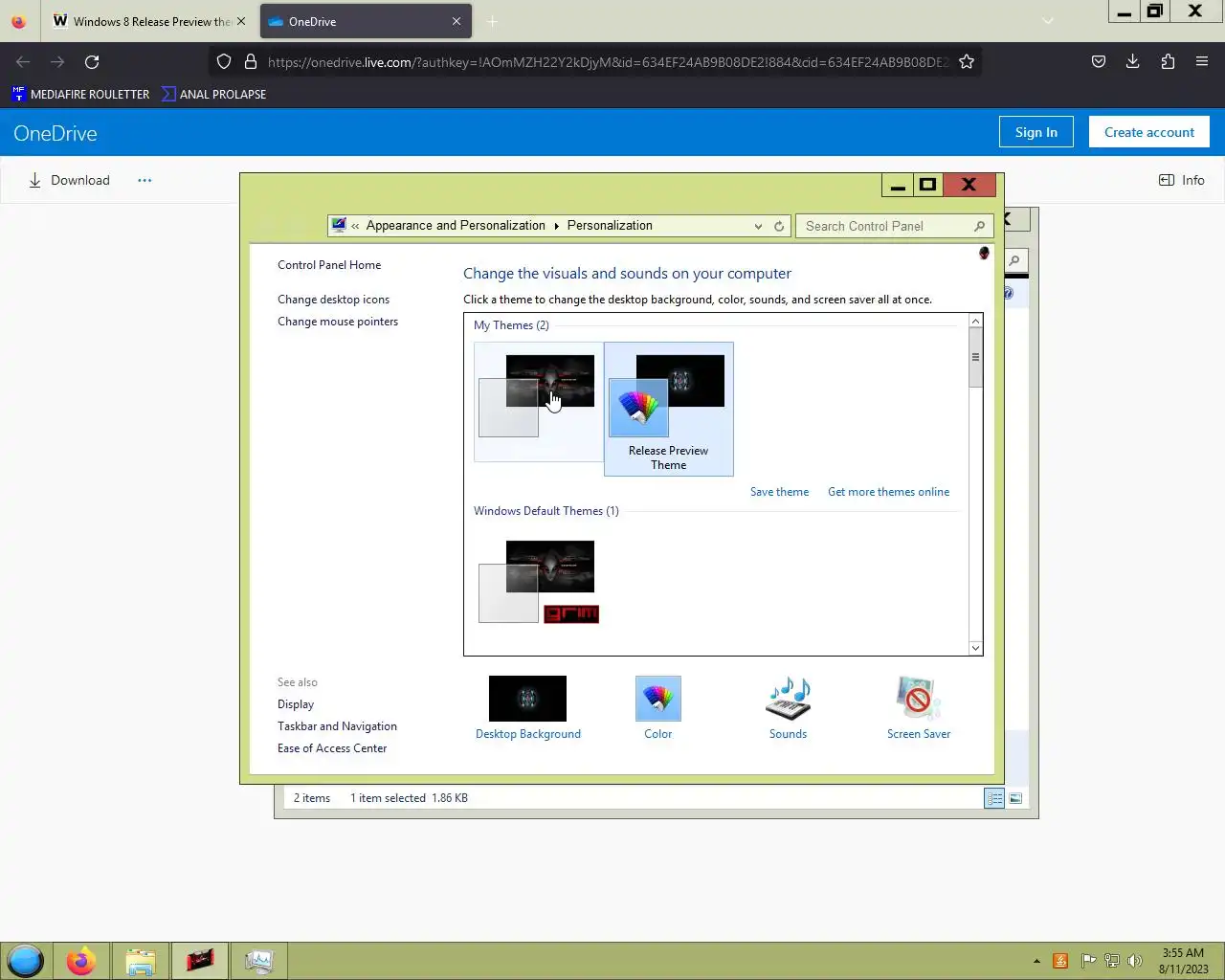Click the refresh button in Control Panel address bar

[x=779, y=226]
